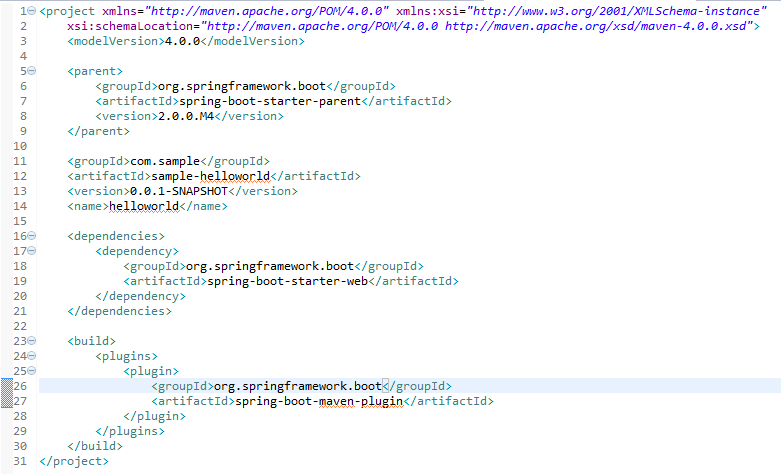Collapse the build element fold on line 23
The width and height of the screenshot is (781, 474).
[31, 341]
